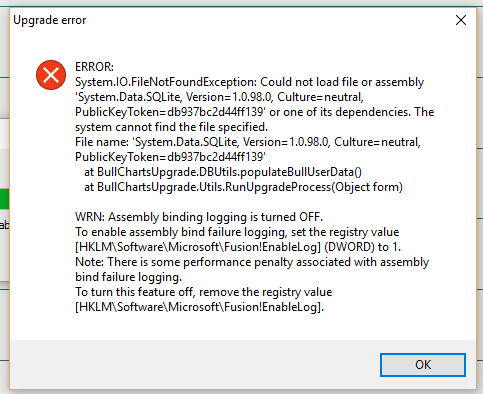Click the RunUpgradeProcess(Object form) stack trace line
This screenshot has height=394, width=483.
pyautogui.click(x=243, y=187)
